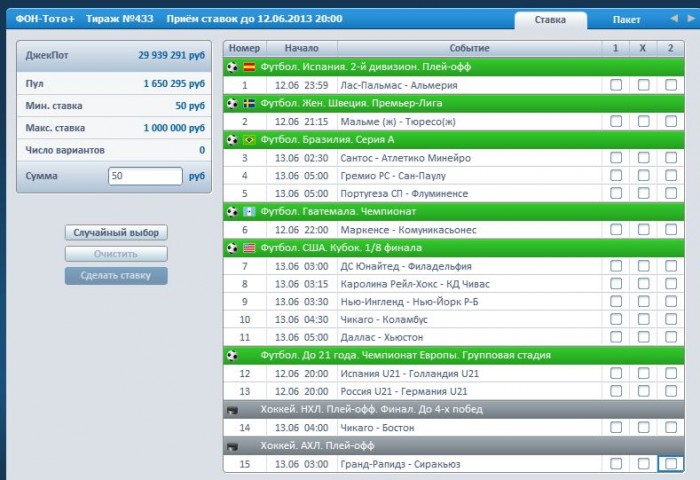Screen dimensions: 700x480
Task: Check outcome 2 for Каролина Рейл-Хокс - КД Чивас
Action: 671,284
